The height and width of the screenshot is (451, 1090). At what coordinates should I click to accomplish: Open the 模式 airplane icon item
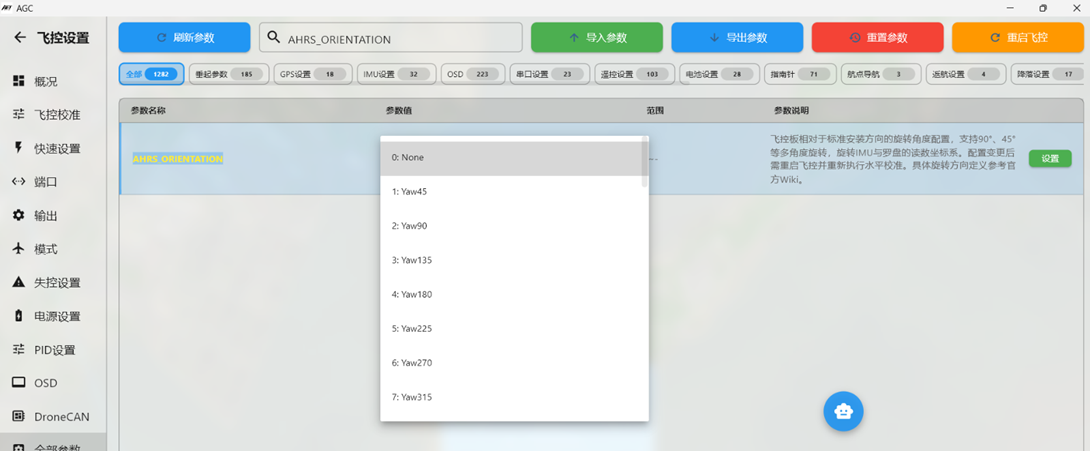click(18, 249)
